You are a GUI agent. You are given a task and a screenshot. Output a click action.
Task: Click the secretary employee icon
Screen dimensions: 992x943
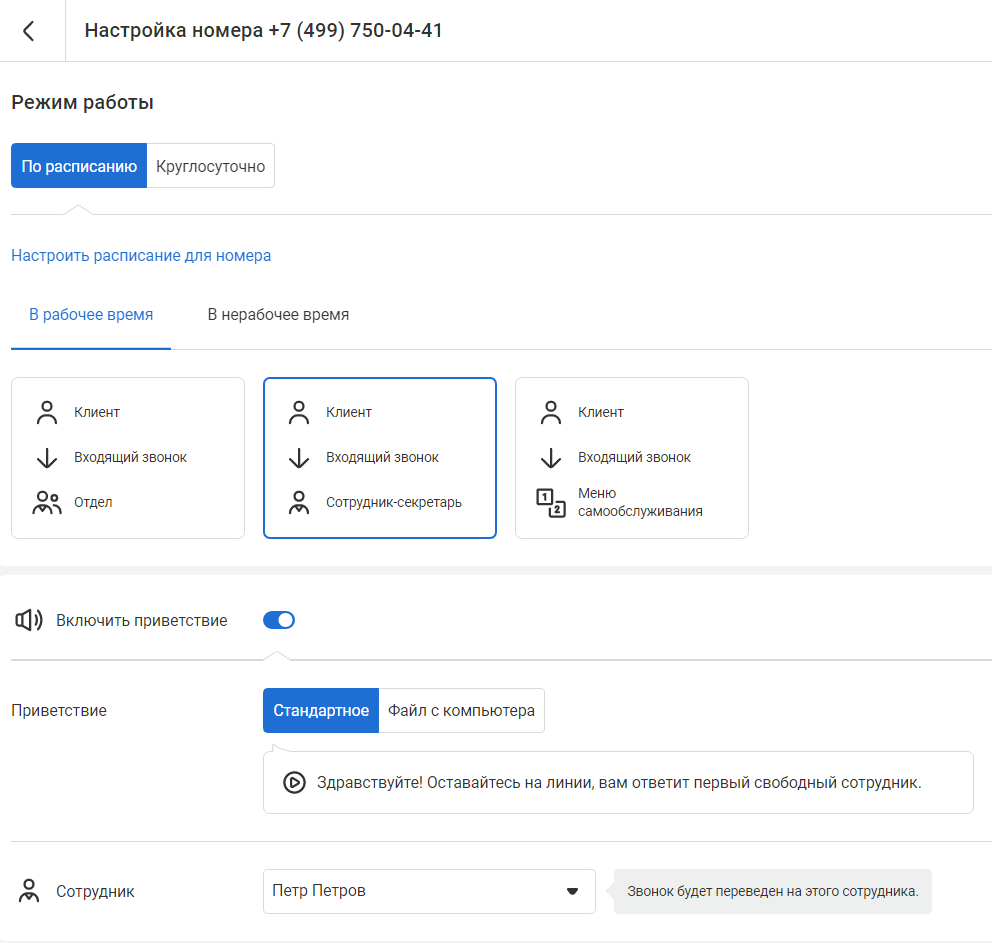click(x=298, y=503)
